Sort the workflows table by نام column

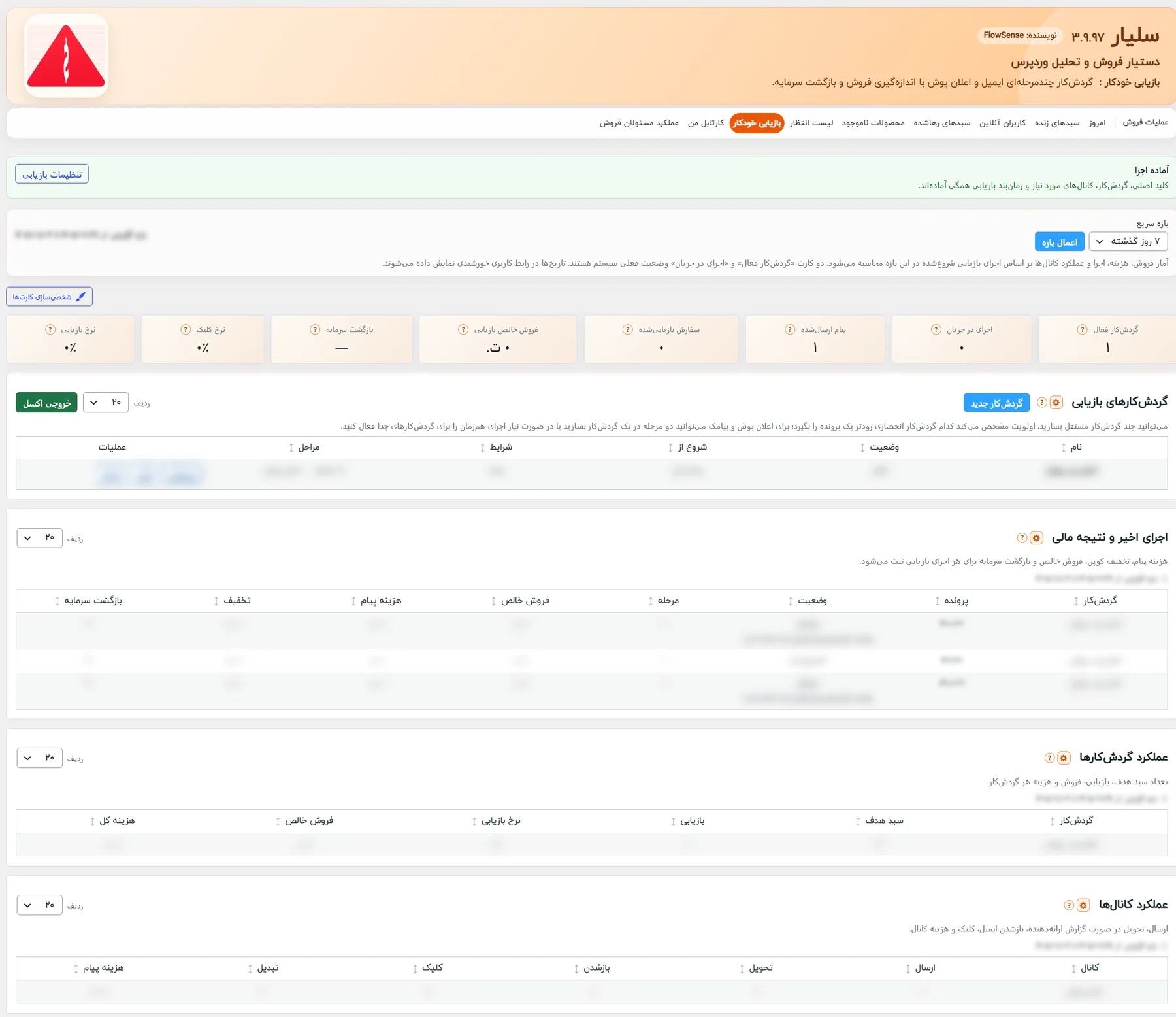pyautogui.click(x=1071, y=447)
